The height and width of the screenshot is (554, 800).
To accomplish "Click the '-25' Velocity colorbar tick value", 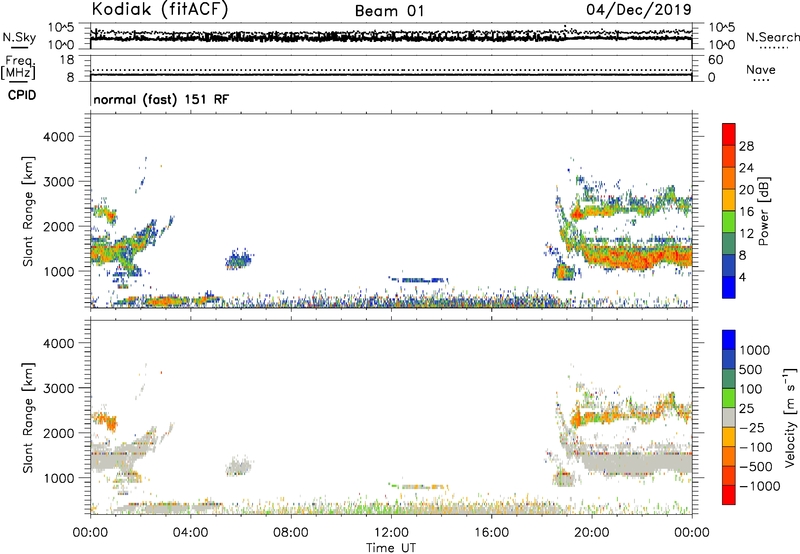I will (x=752, y=427).
